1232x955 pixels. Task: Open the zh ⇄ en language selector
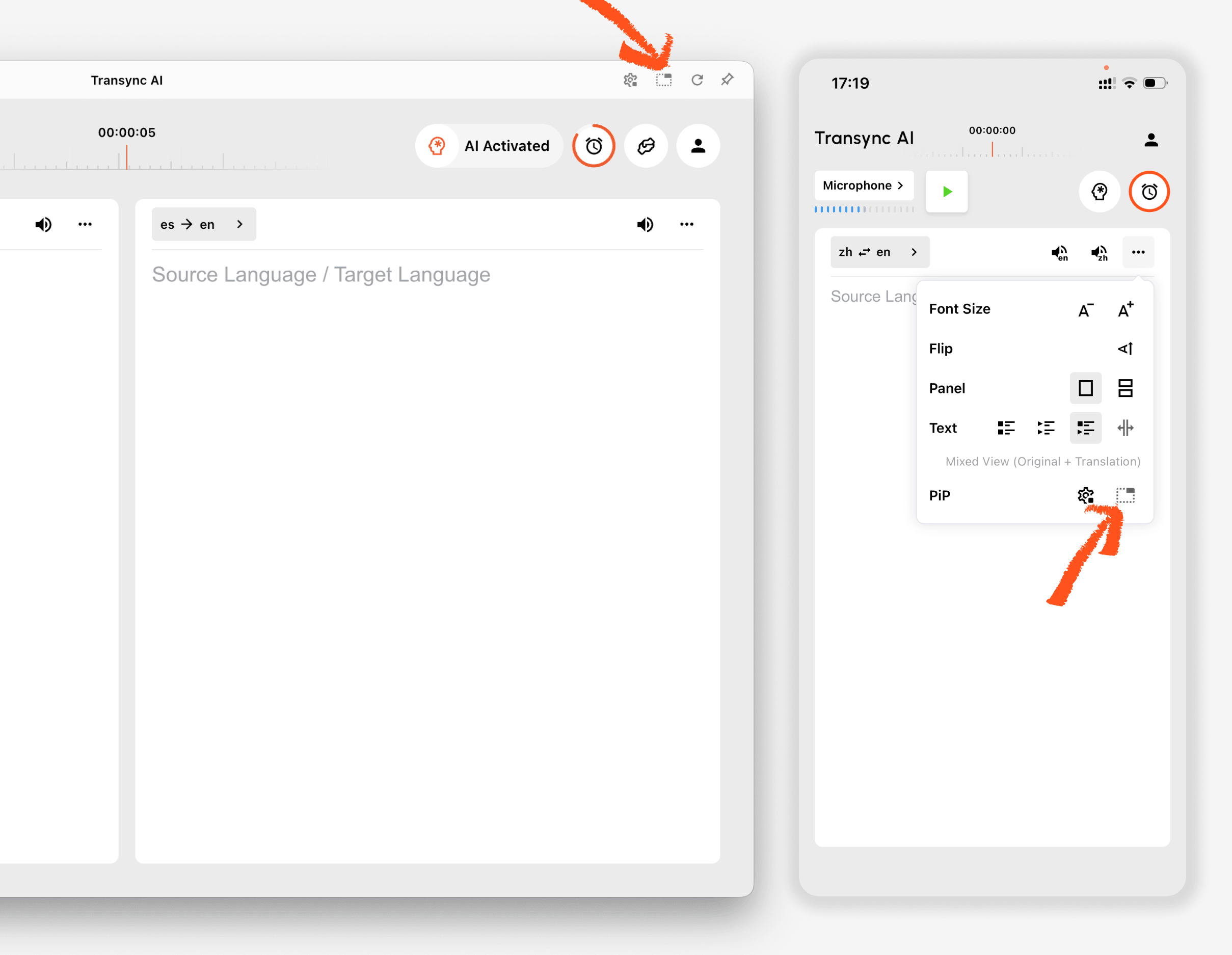pyautogui.click(x=880, y=252)
